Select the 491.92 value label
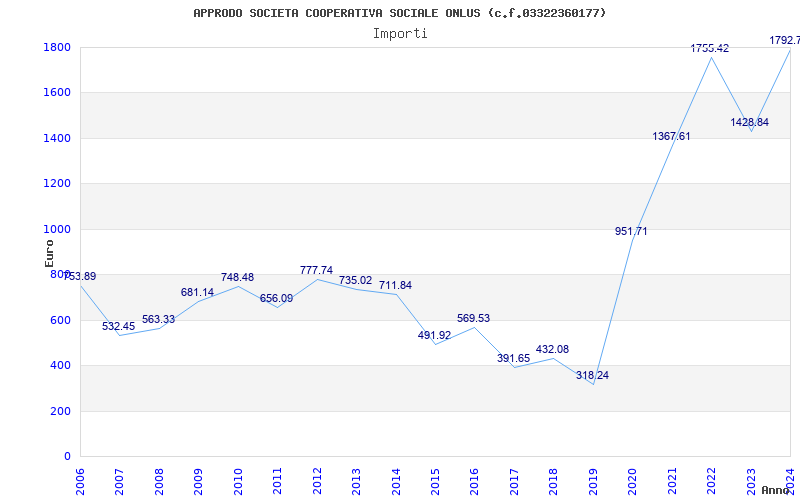This screenshot has height=500, width=800. (434, 335)
